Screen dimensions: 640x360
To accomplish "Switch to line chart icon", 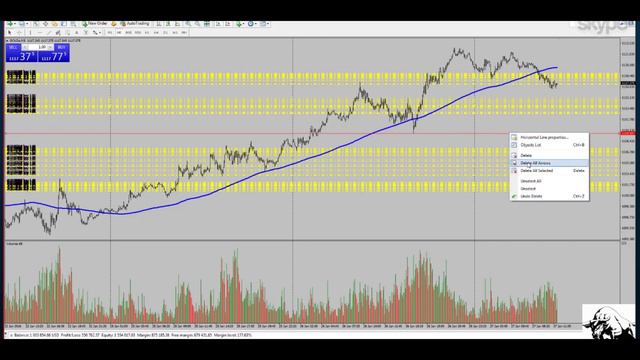I will pyautogui.click(x=177, y=24).
